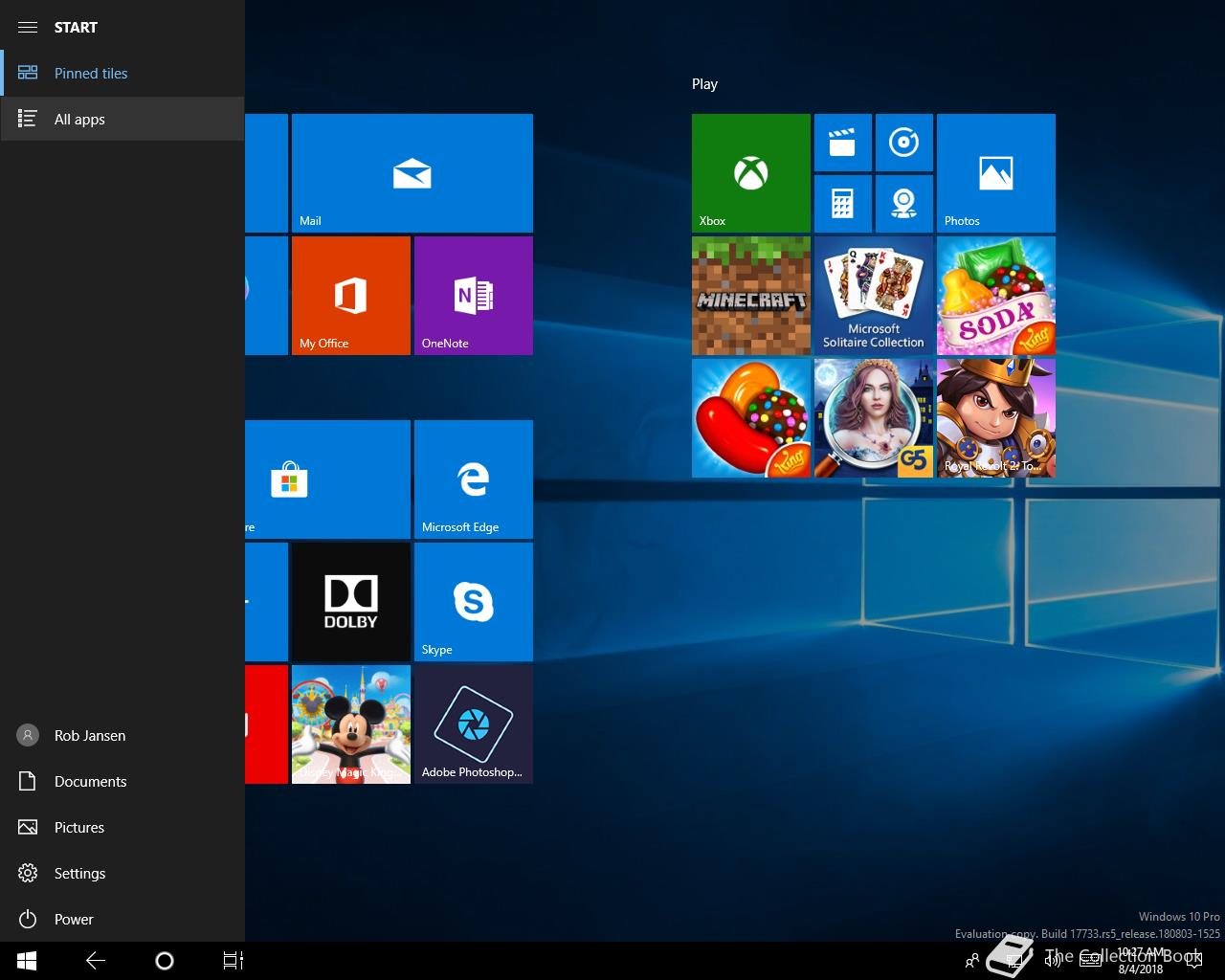1225x980 pixels.
Task: Open Settings from Start menu
Action: pos(122,873)
